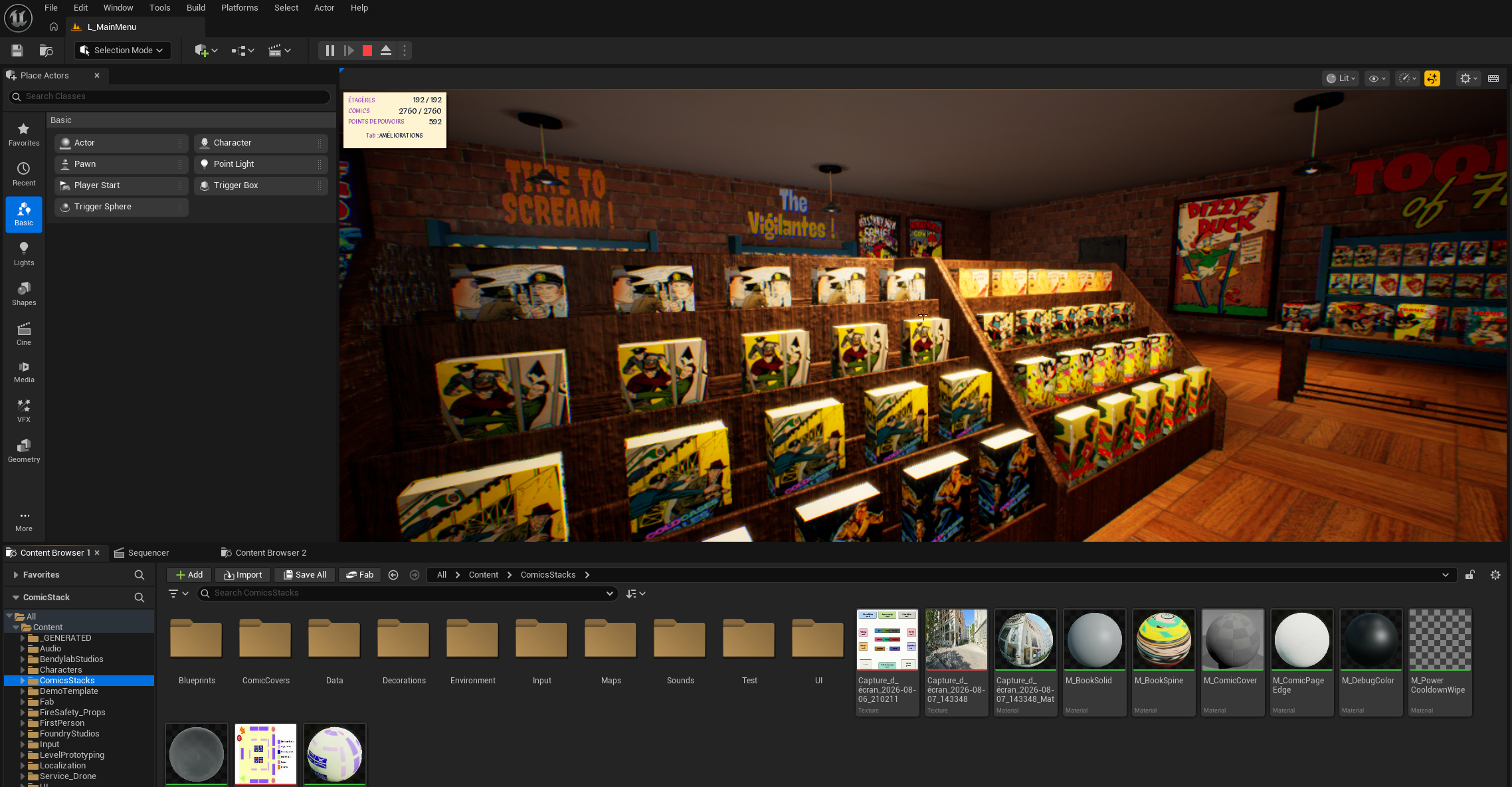This screenshot has height=787, width=1512.
Task: Close the Place Actors panel tab
Action: click(97, 76)
